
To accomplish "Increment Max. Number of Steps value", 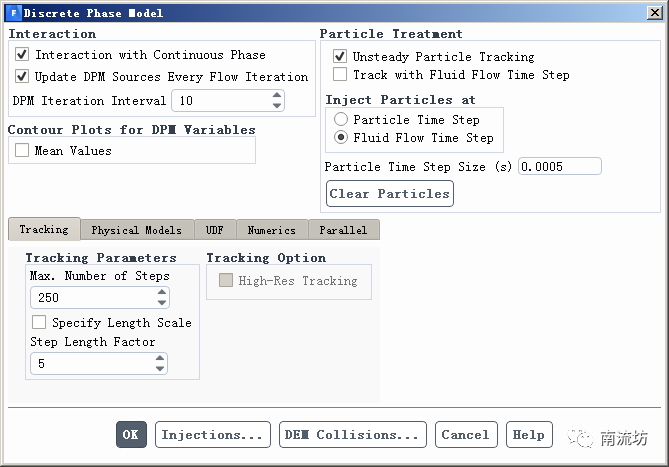I will point(162,293).
